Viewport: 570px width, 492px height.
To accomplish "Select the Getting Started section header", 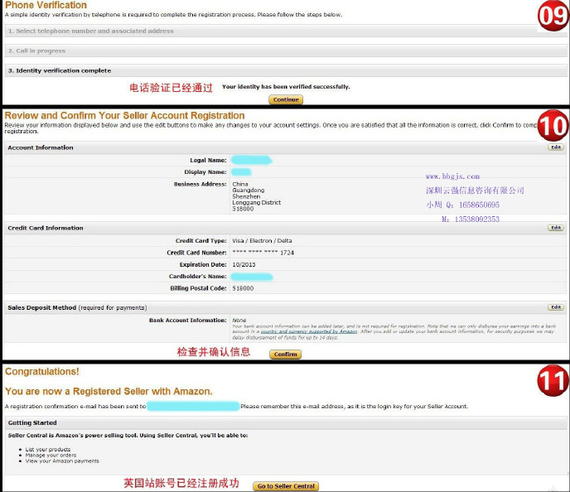I will coord(285,423).
